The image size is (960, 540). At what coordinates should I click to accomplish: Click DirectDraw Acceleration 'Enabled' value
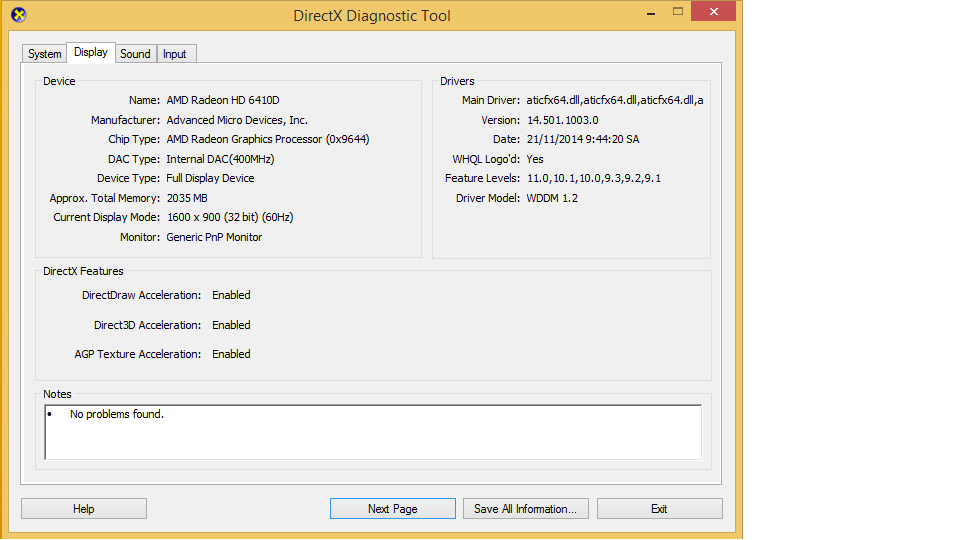[231, 295]
